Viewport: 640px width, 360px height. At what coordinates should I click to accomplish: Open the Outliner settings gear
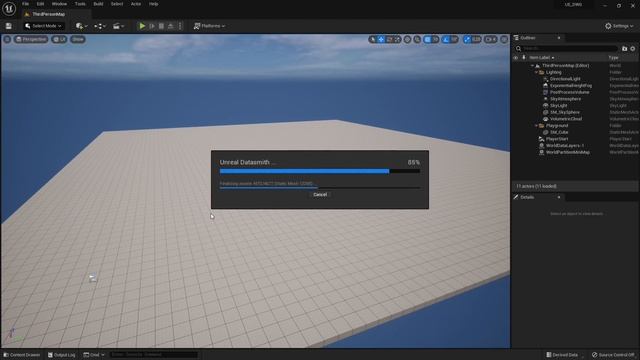[633, 49]
